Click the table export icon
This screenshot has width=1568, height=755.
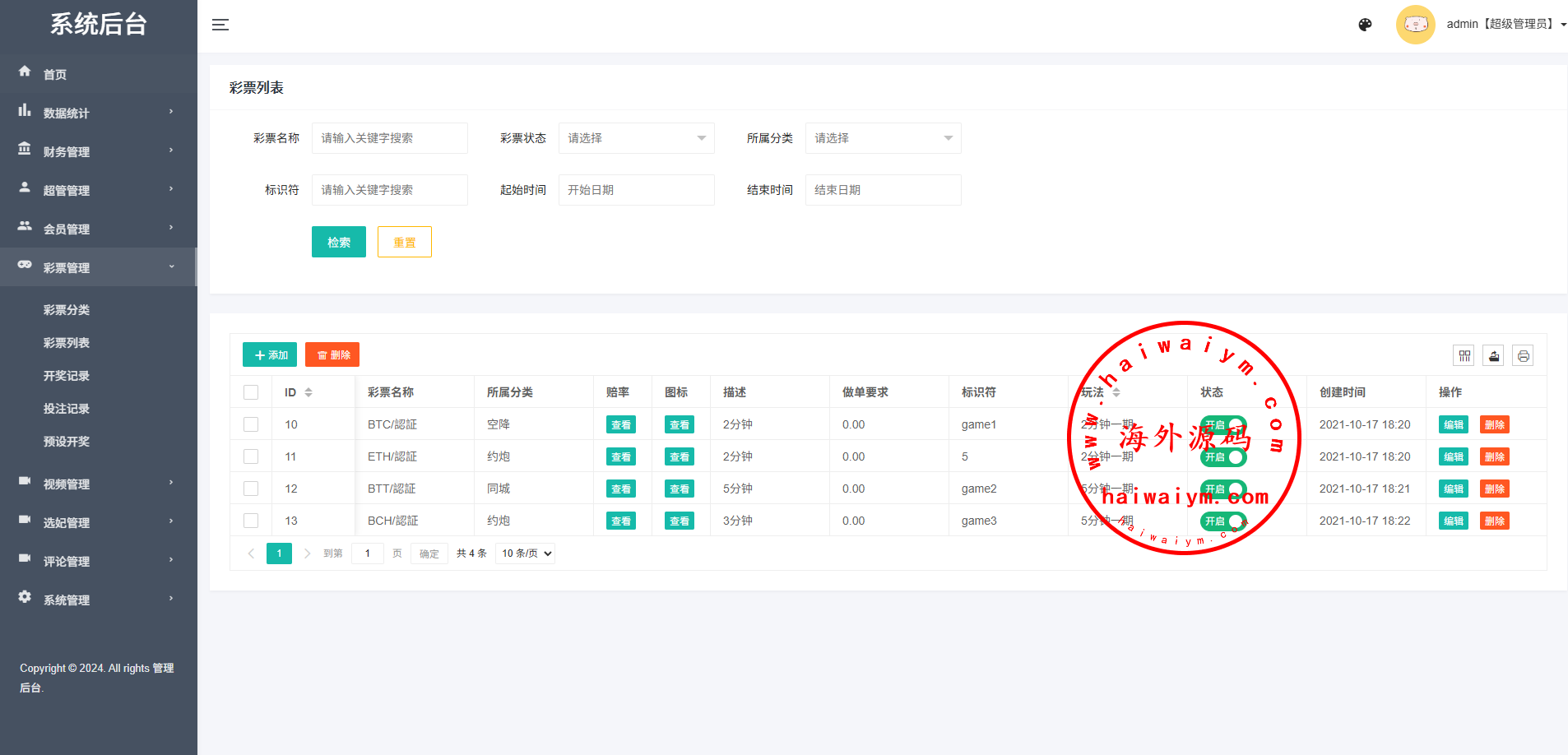(x=1494, y=355)
